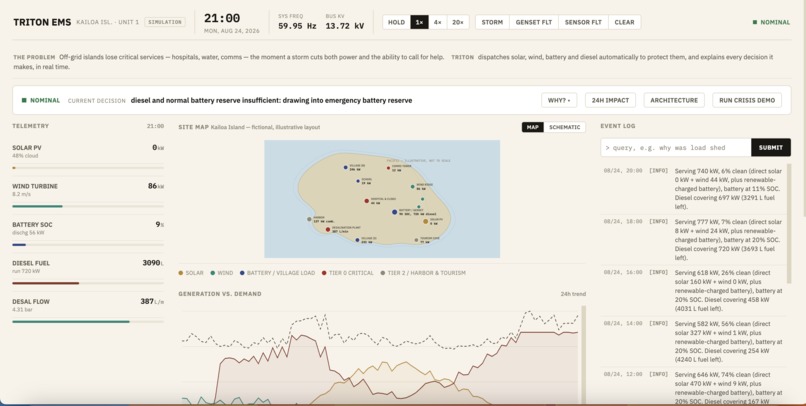Click the Wind Turbine 86 kW value
Screen dimensions: 806x406
click(x=156, y=186)
